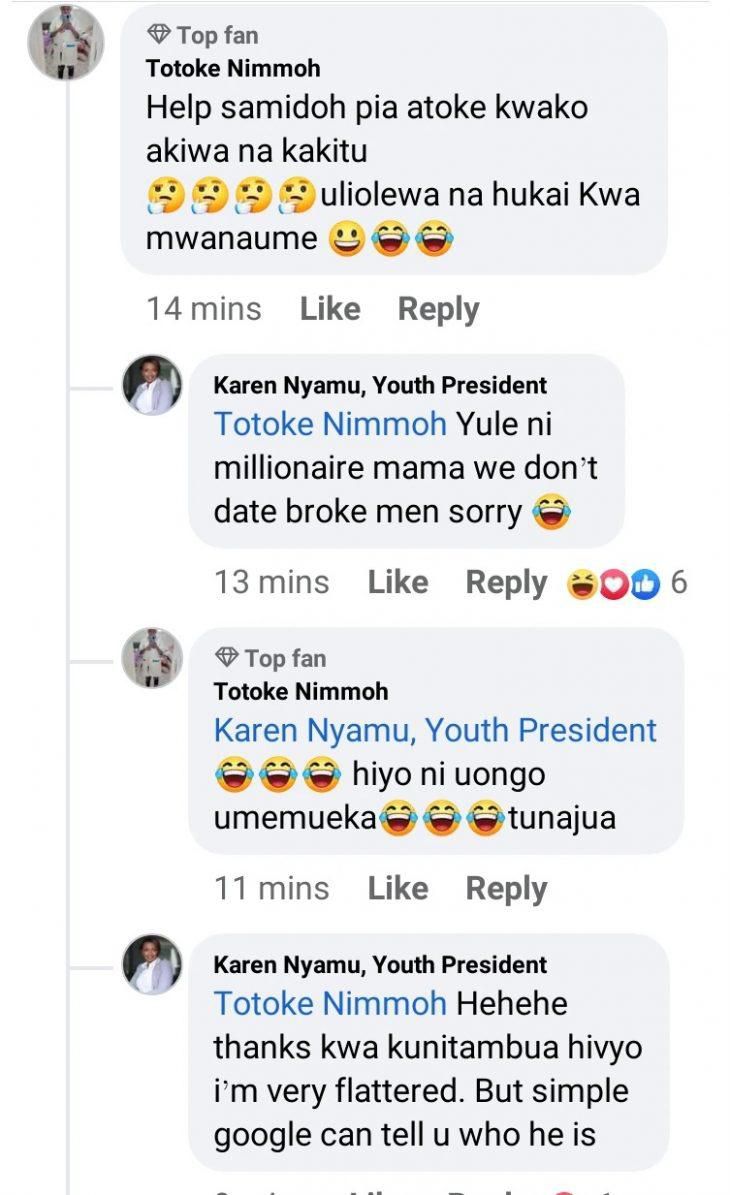
Task: Tap the Top fan diamond badge on first comment
Action: (160, 36)
